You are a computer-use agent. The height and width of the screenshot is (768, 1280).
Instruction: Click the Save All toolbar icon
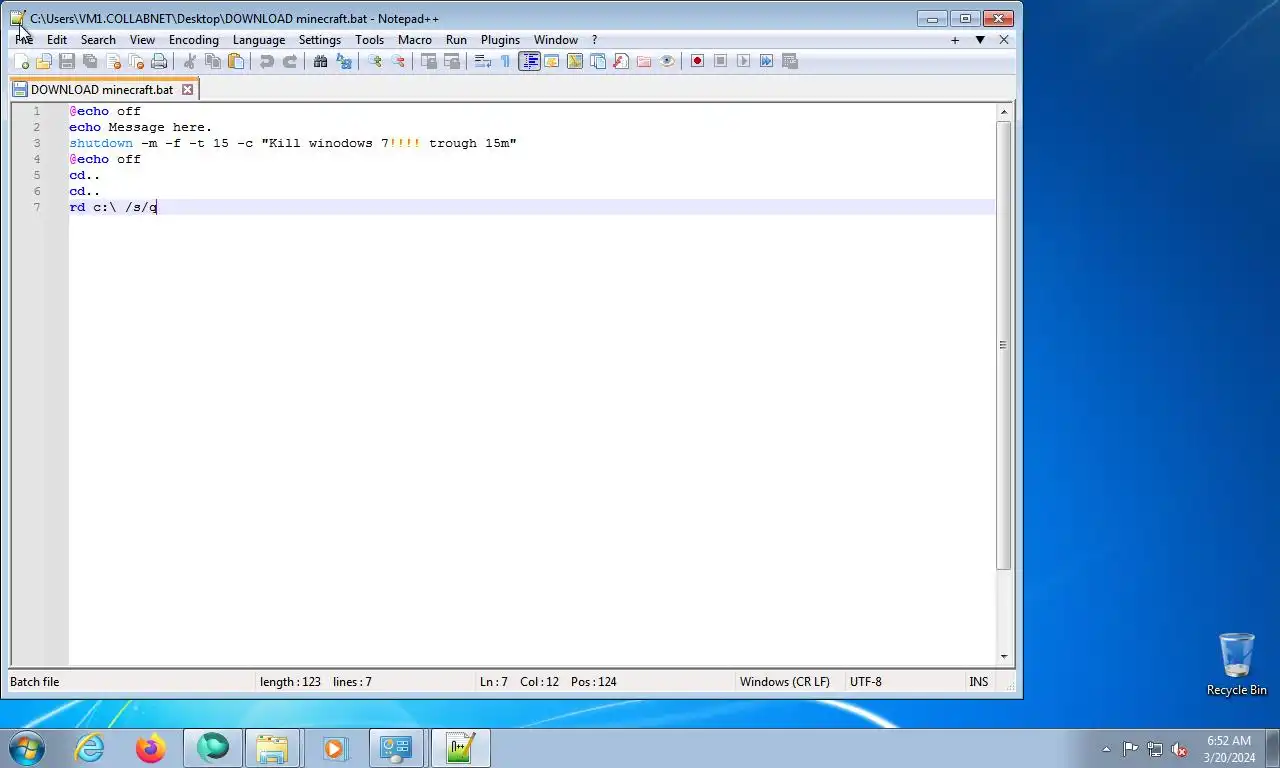[x=90, y=61]
